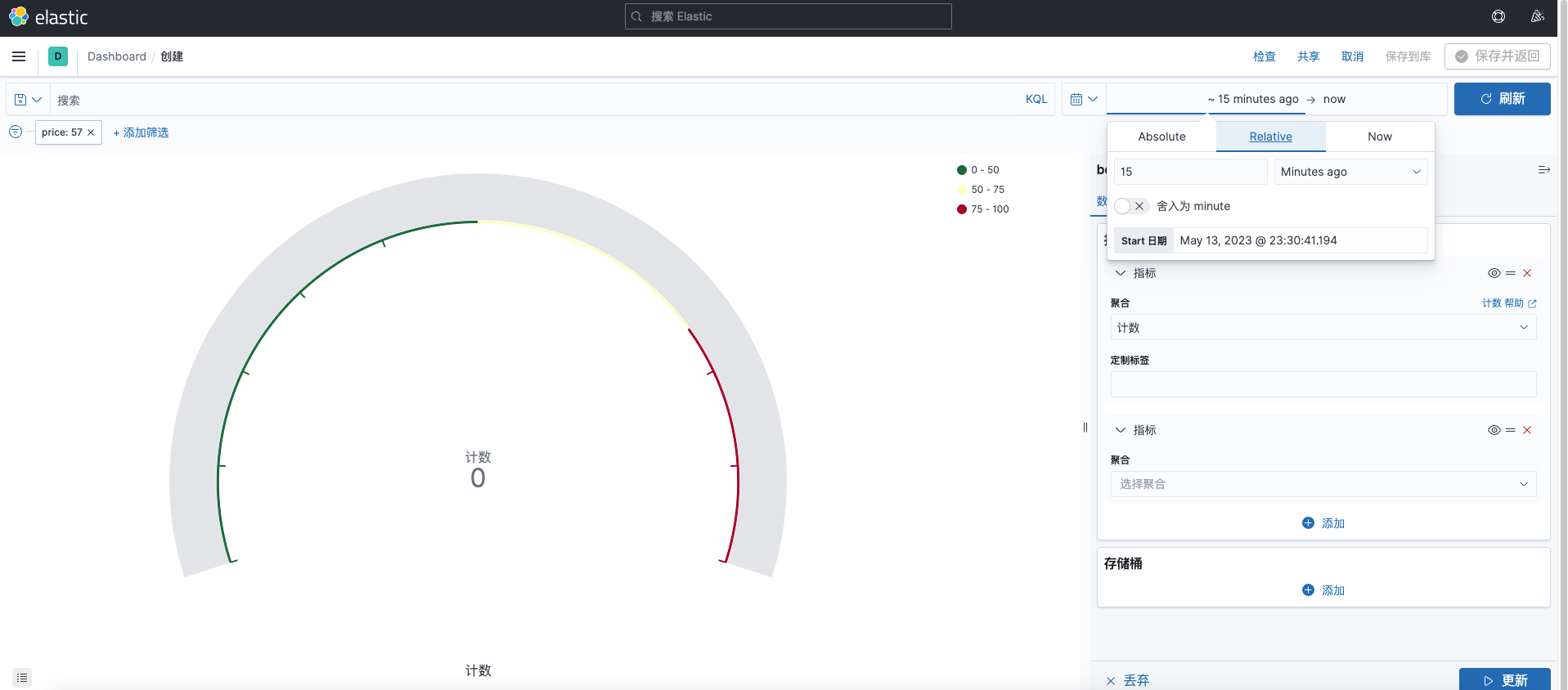Click the 刷新 refresh button
Image resolution: width=1568 pixels, height=690 pixels.
point(1502,99)
